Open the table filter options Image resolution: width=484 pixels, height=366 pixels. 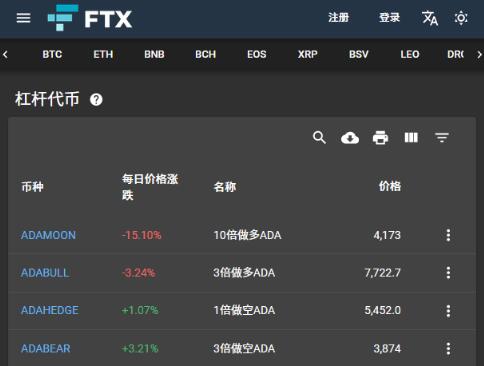pyautogui.click(x=442, y=137)
